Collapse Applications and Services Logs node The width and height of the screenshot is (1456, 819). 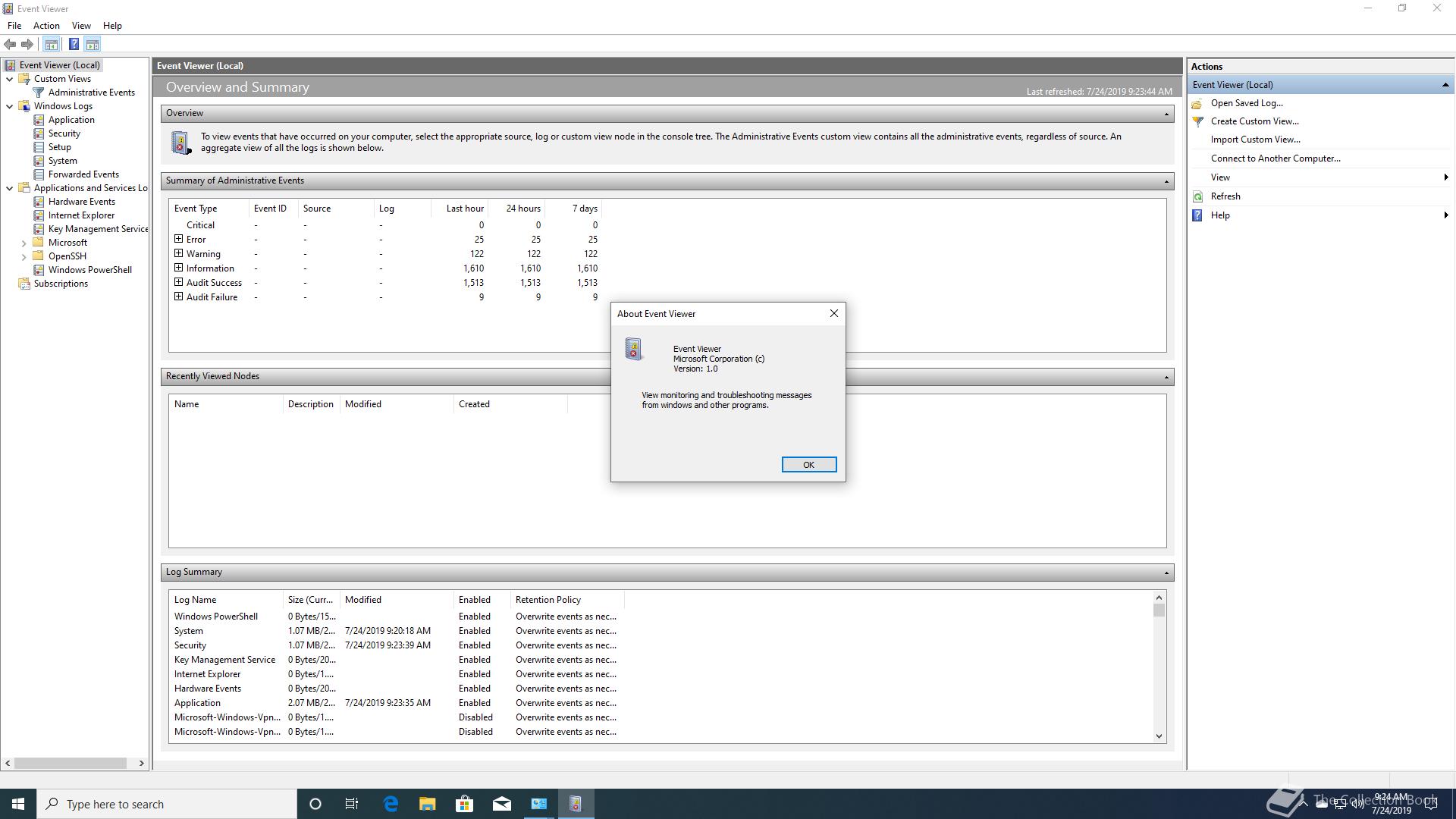tap(9, 188)
